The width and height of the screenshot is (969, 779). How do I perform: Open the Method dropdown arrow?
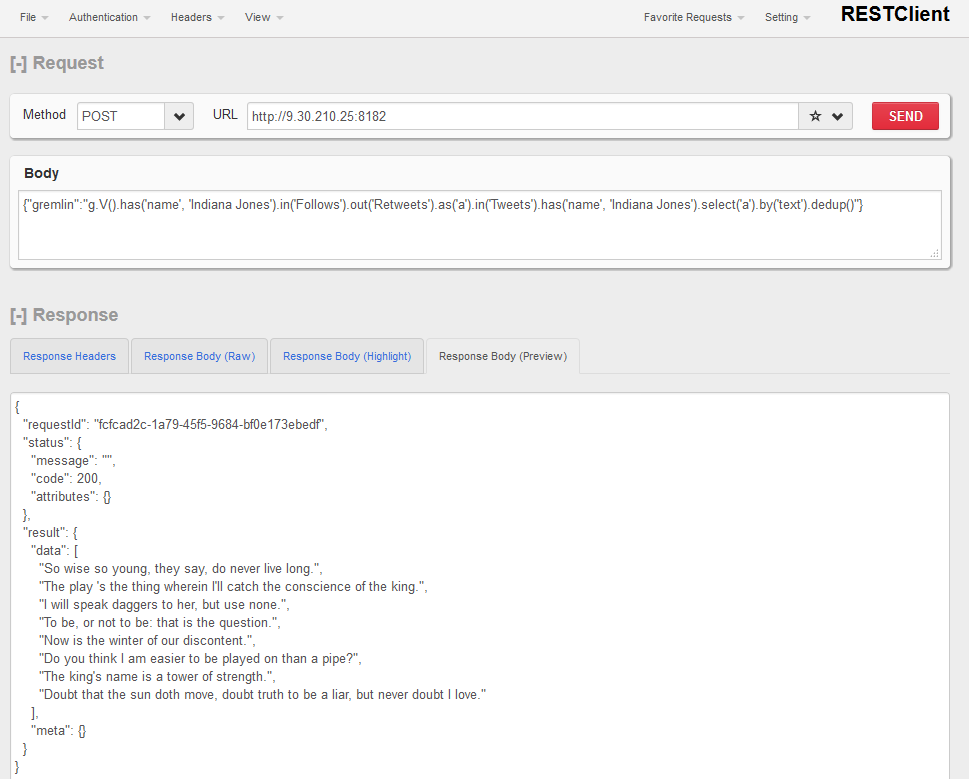179,116
